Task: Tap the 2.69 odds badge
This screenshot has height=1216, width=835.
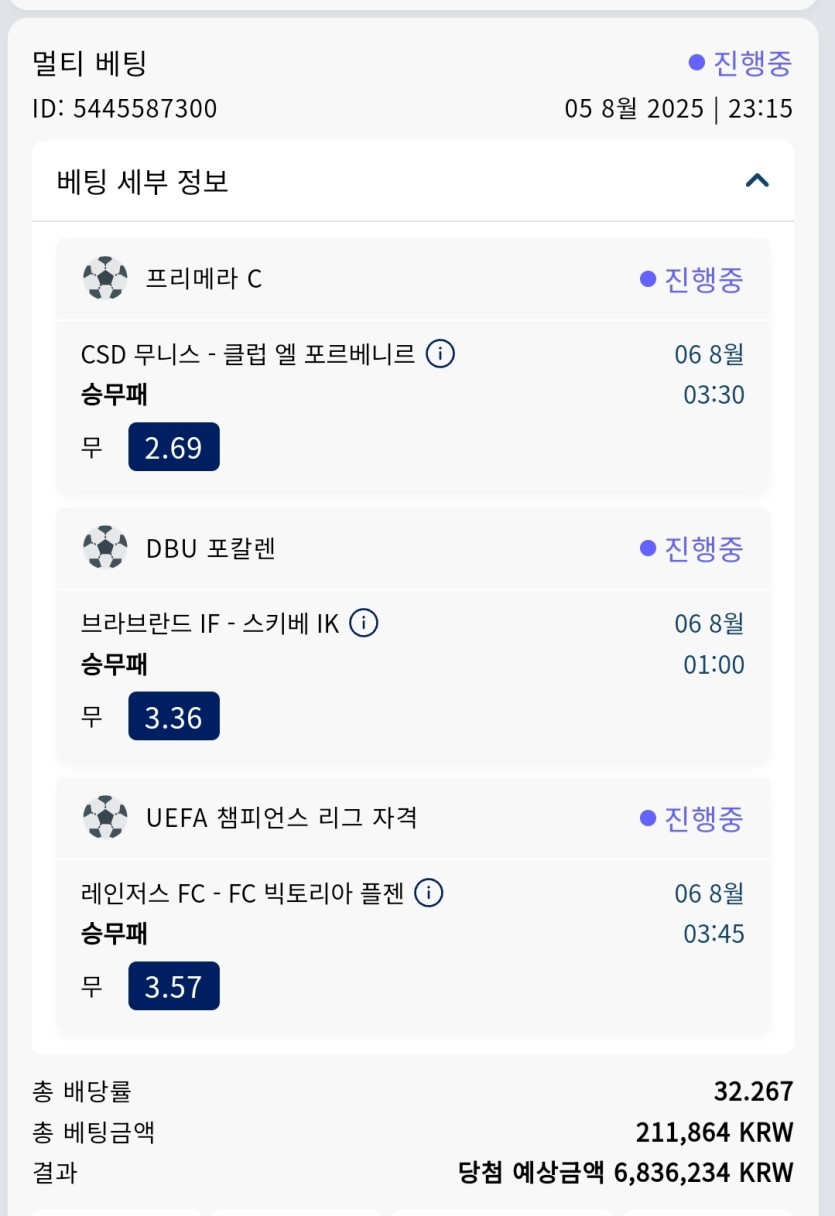Action: coord(174,447)
